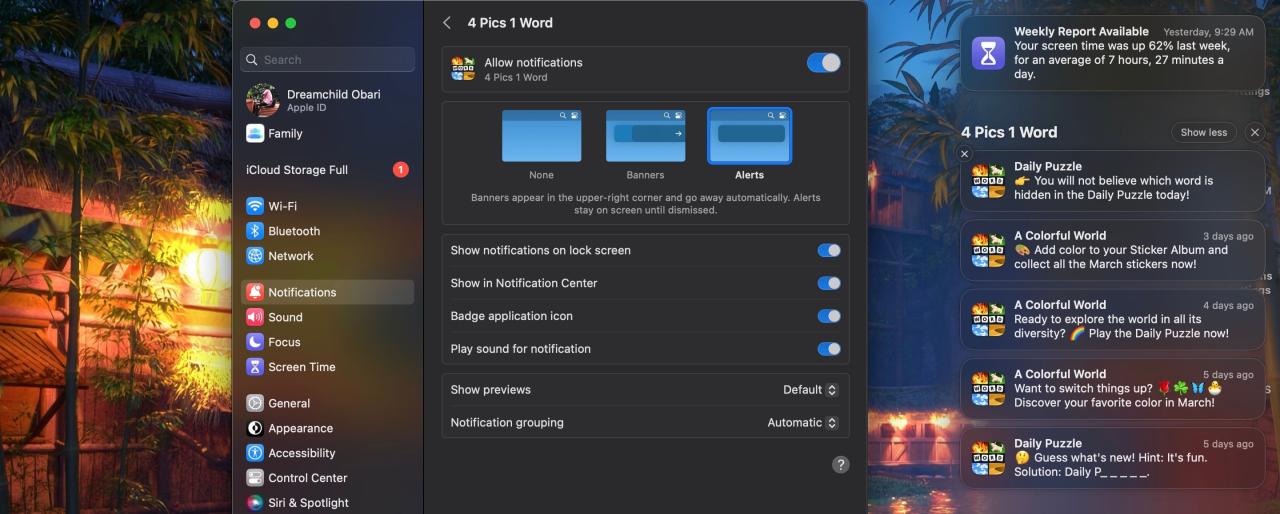Click Show less in Notification Center

tap(1204, 132)
